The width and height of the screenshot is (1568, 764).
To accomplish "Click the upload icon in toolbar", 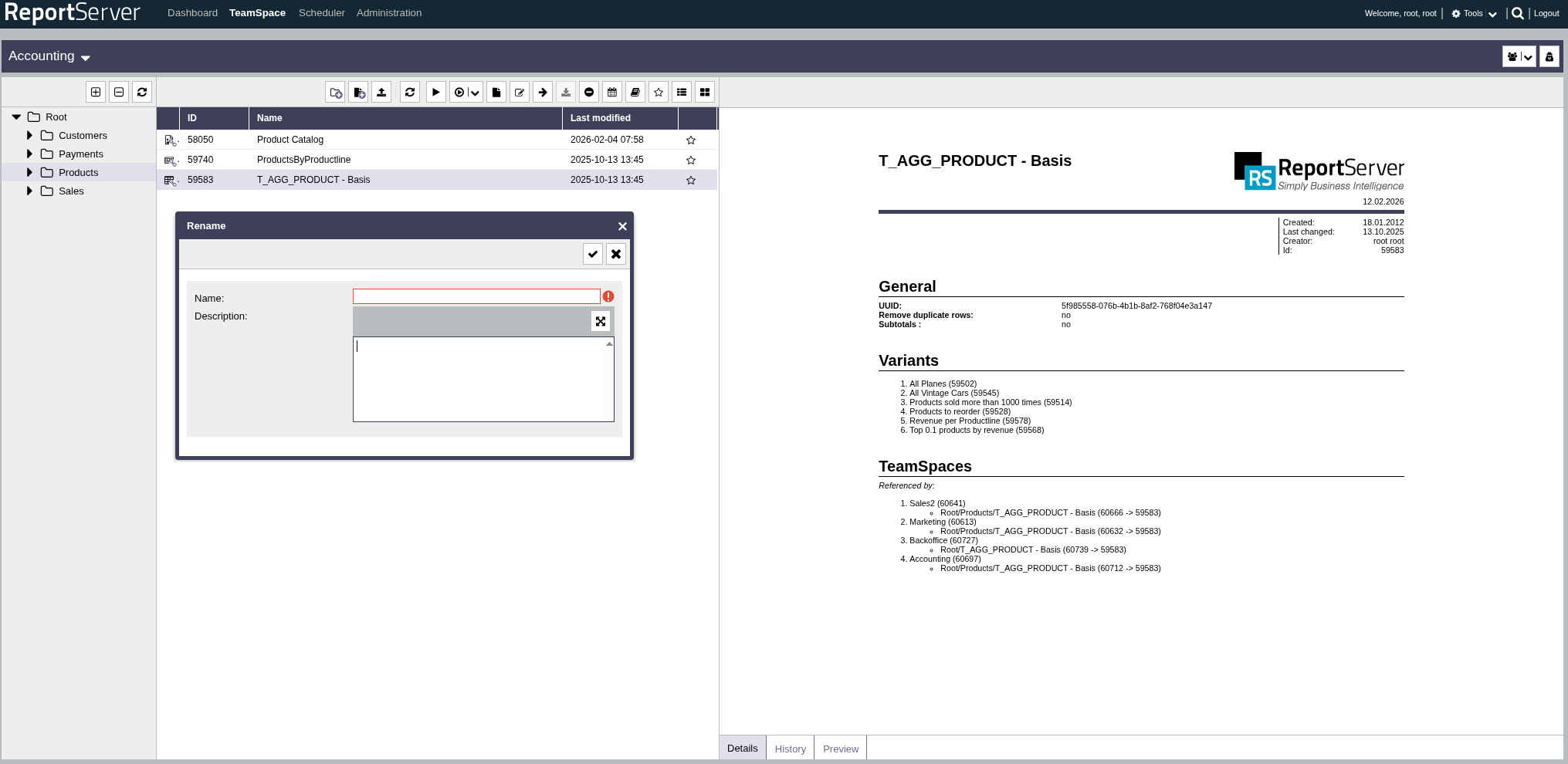I will click(x=381, y=93).
